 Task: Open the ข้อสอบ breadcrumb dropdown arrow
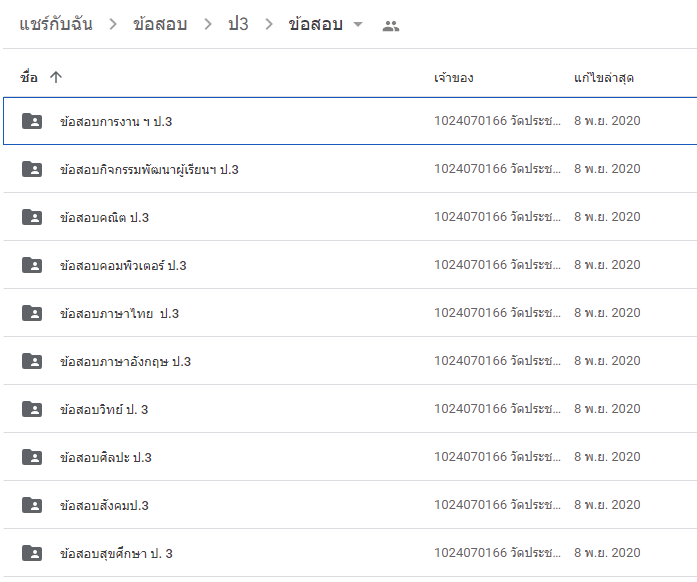pos(358,24)
